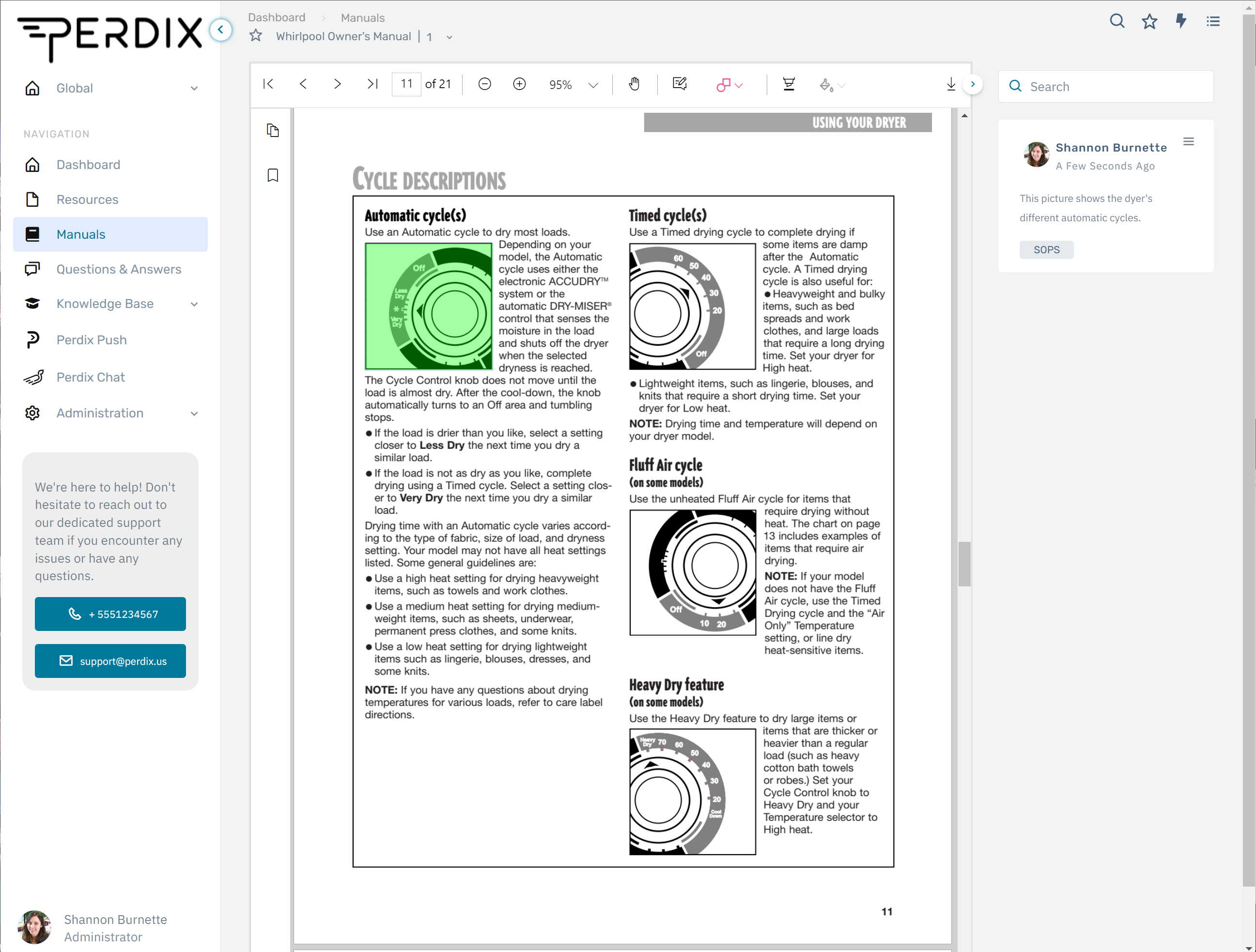Click the comments Search field
Viewport: 1256px width, 952px height.
point(1105,86)
